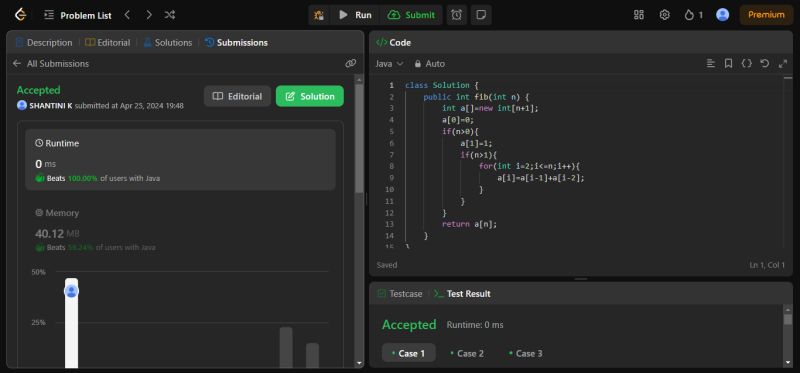
Task: Select the Submissions tab
Action: click(236, 43)
